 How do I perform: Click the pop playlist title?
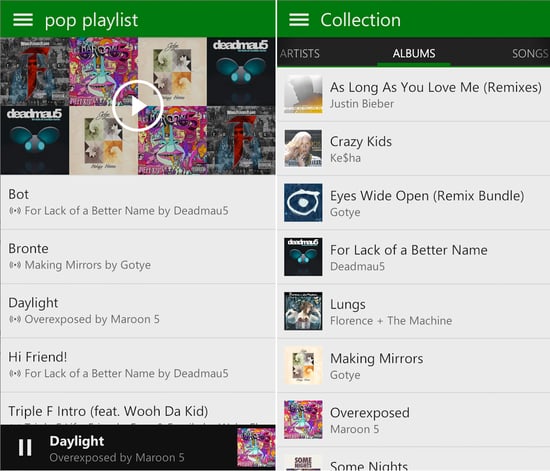[92, 20]
